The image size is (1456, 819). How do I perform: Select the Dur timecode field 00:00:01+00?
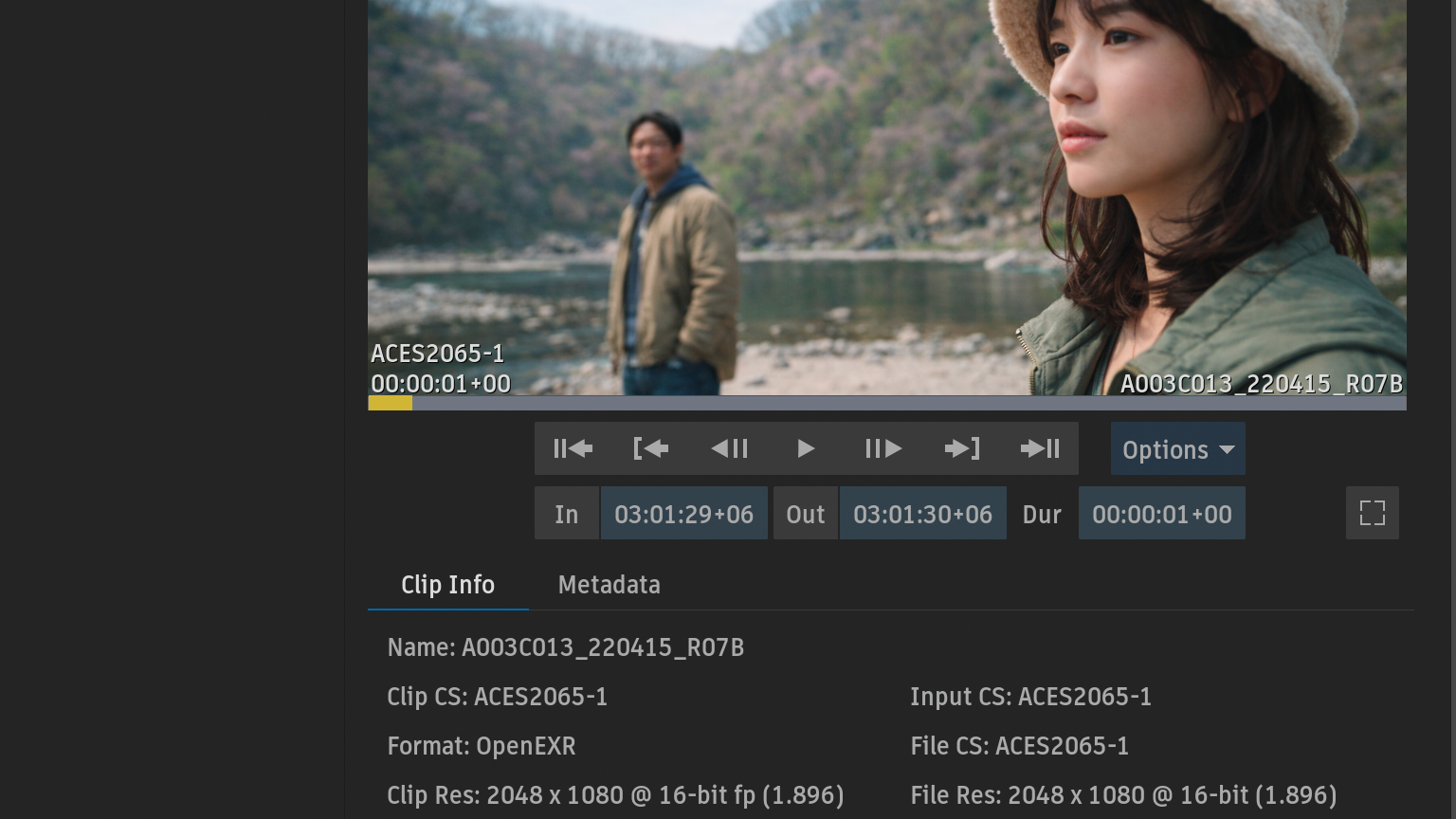point(1161,514)
